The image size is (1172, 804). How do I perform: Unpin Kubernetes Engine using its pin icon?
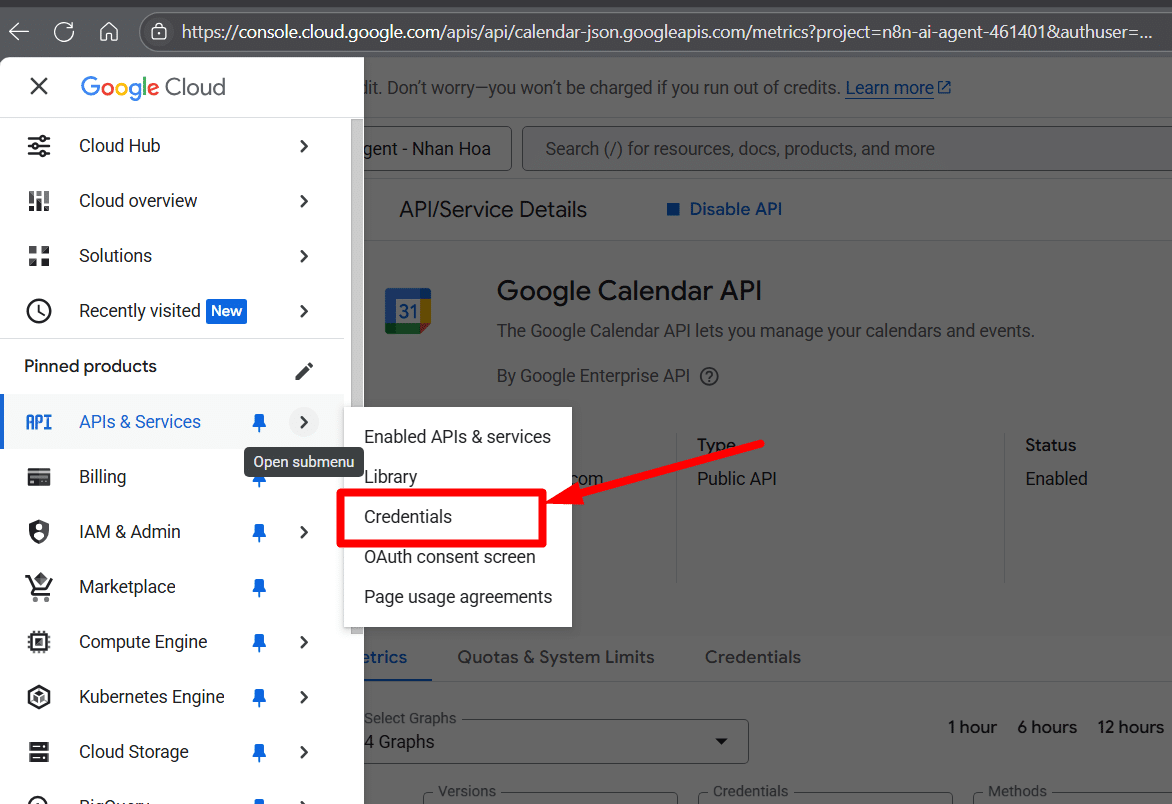(259, 697)
